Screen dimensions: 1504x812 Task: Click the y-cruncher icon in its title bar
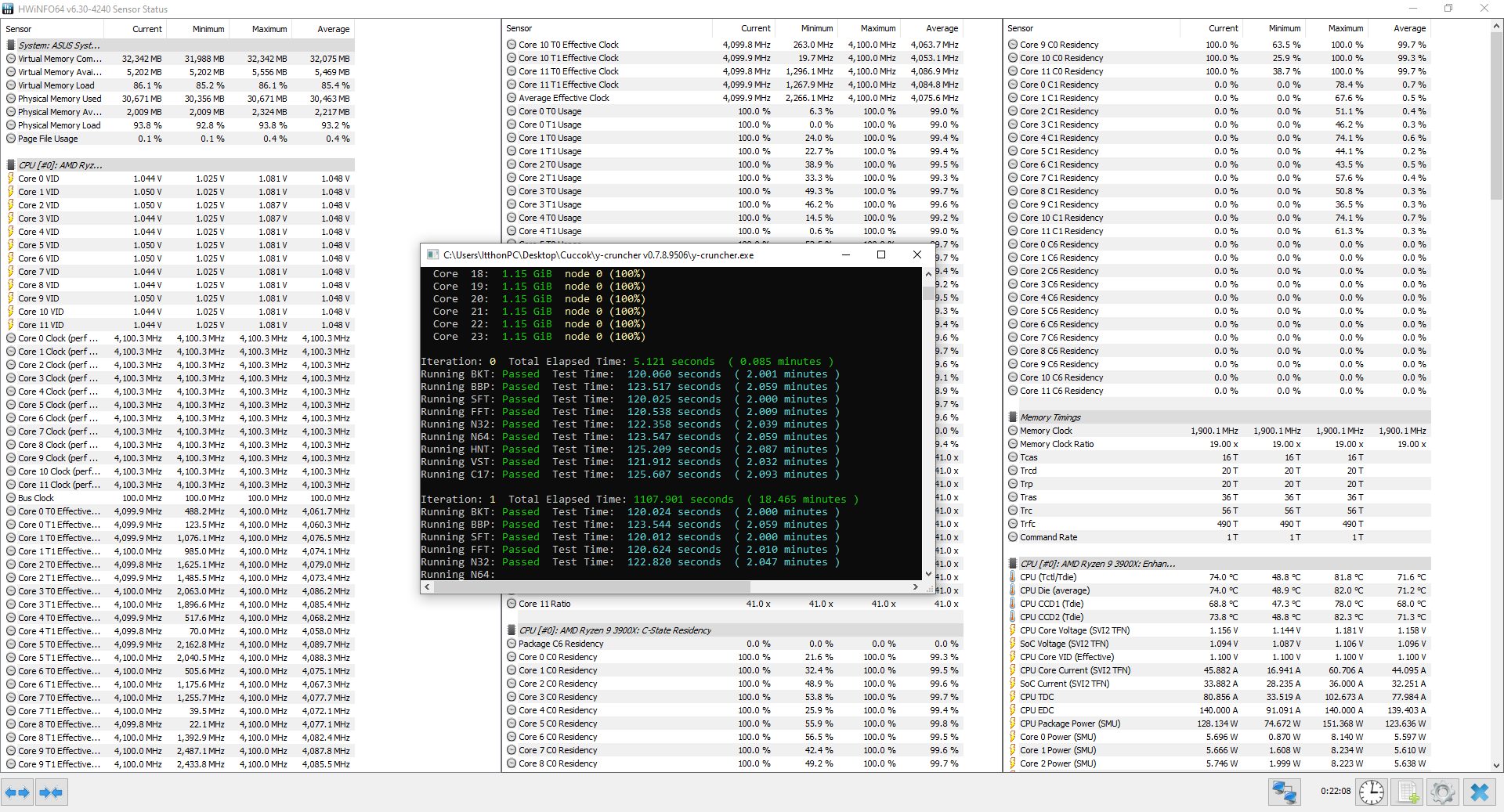432,254
